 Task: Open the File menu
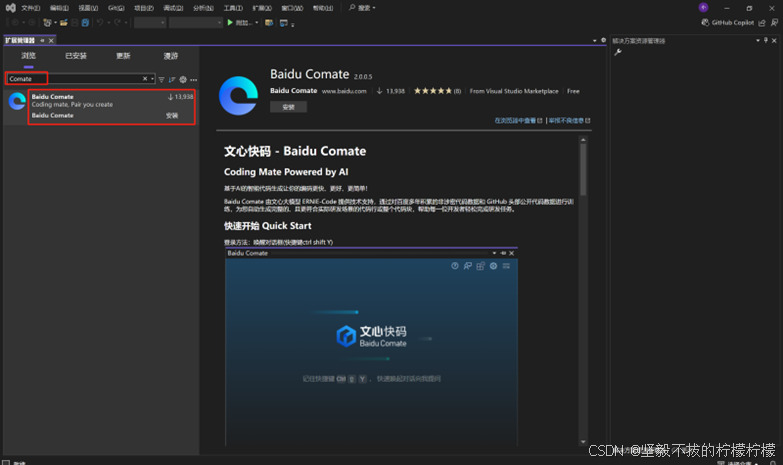coord(30,8)
